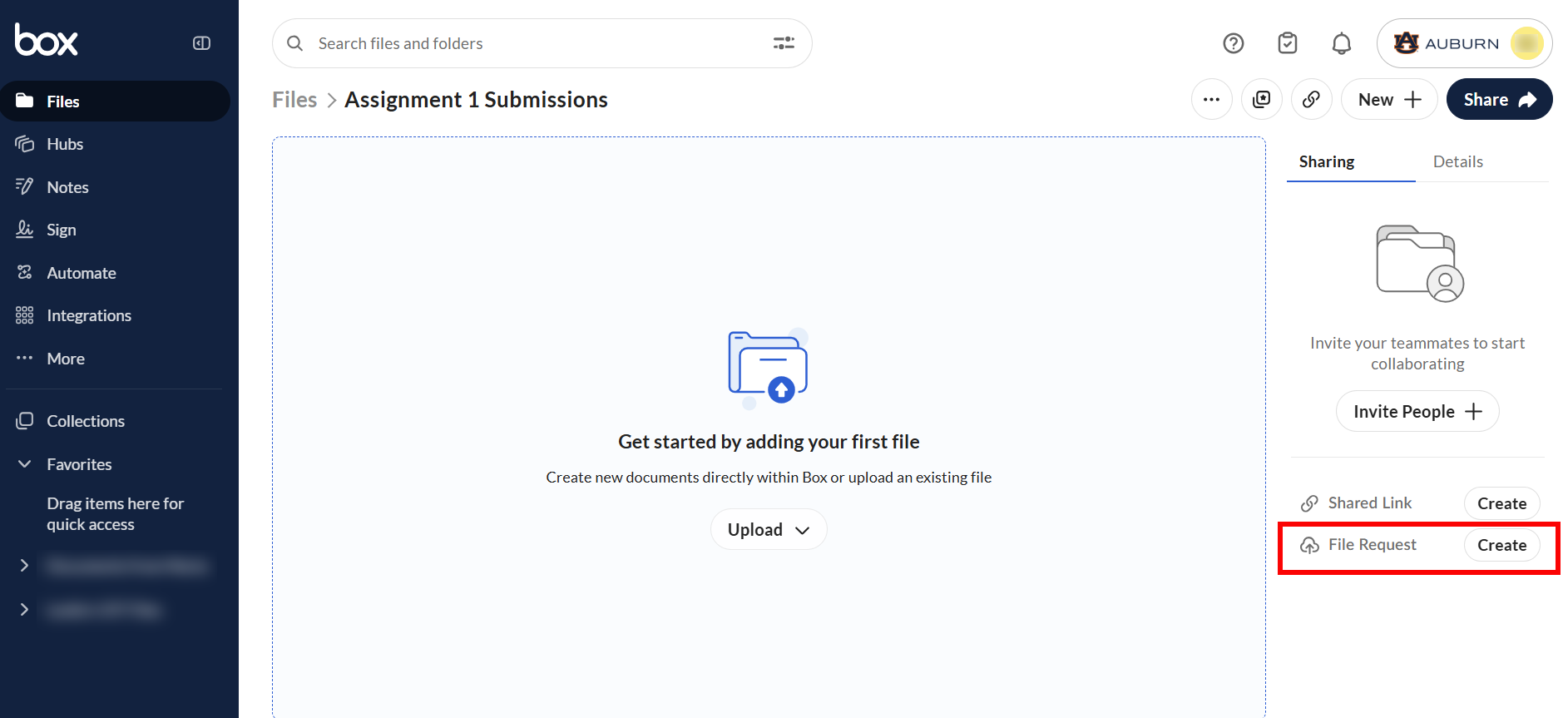Create a File Request

tap(1501, 545)
